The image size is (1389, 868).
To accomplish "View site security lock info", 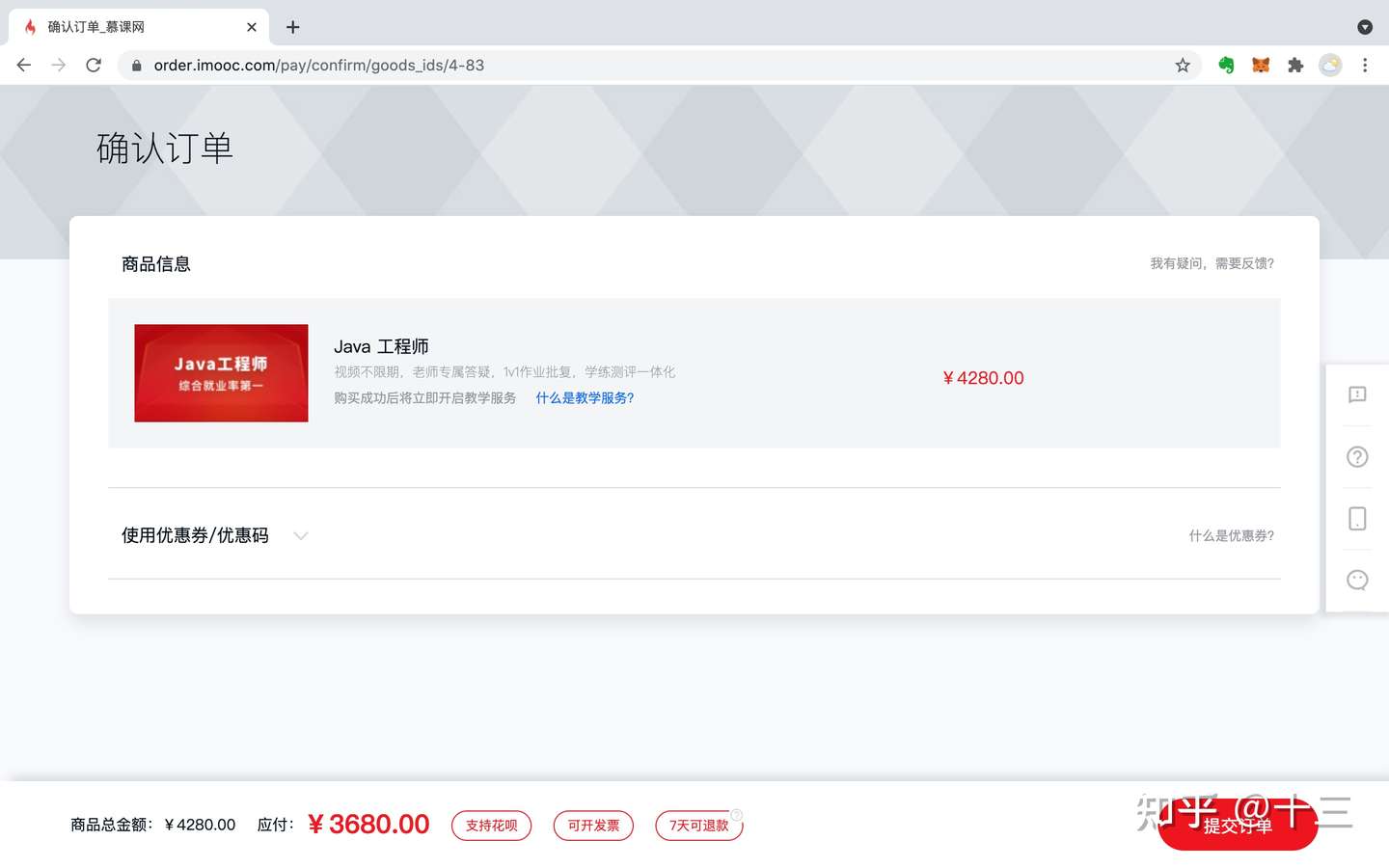I will point(136,66).
